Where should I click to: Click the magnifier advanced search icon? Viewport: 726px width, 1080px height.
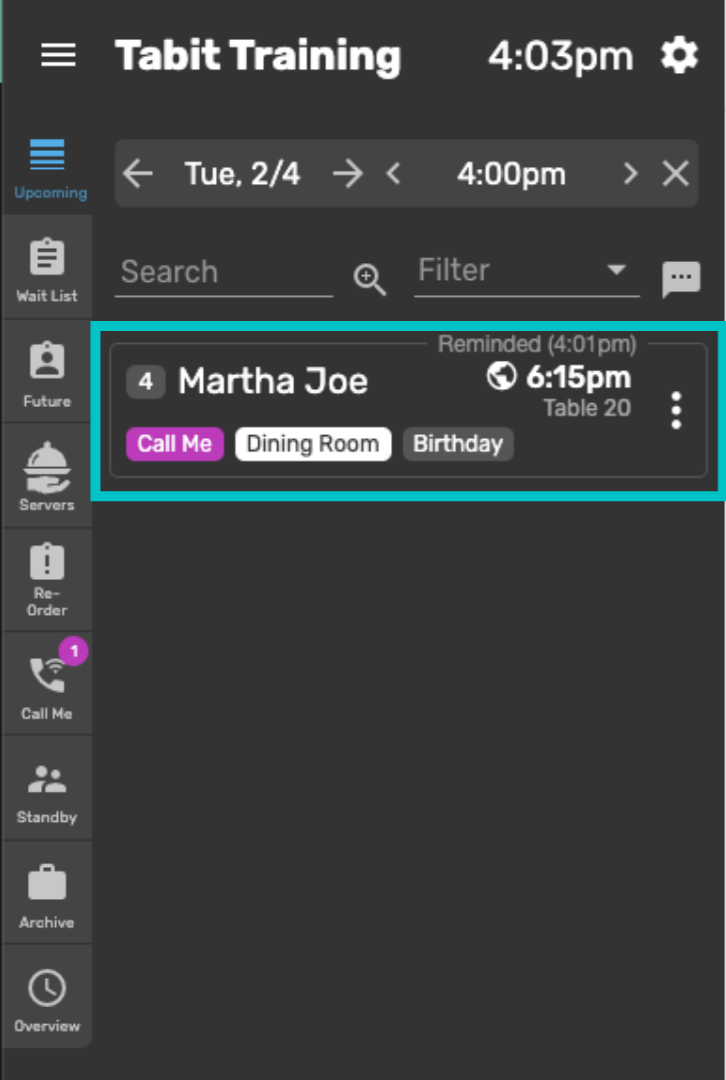click(370, 280)
